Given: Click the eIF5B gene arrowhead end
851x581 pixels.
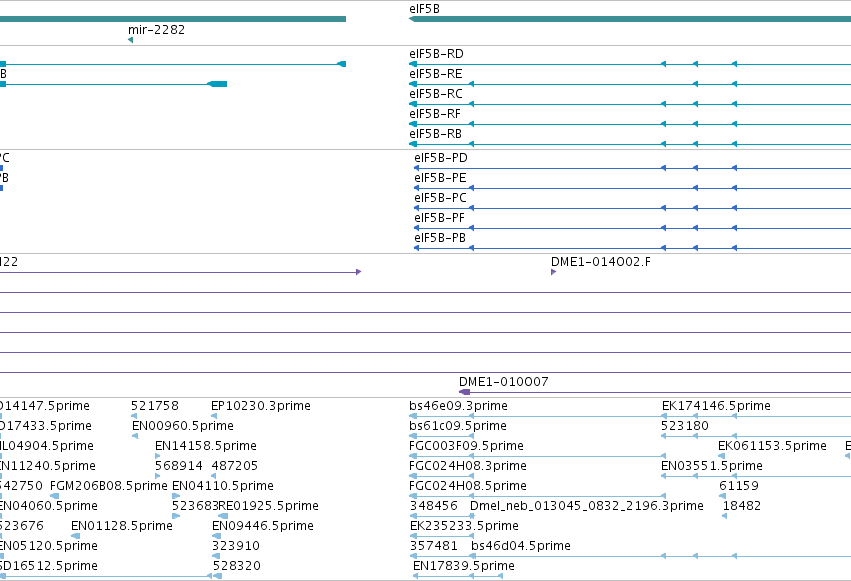Looking at the screenshot, I should click(412, 20).
